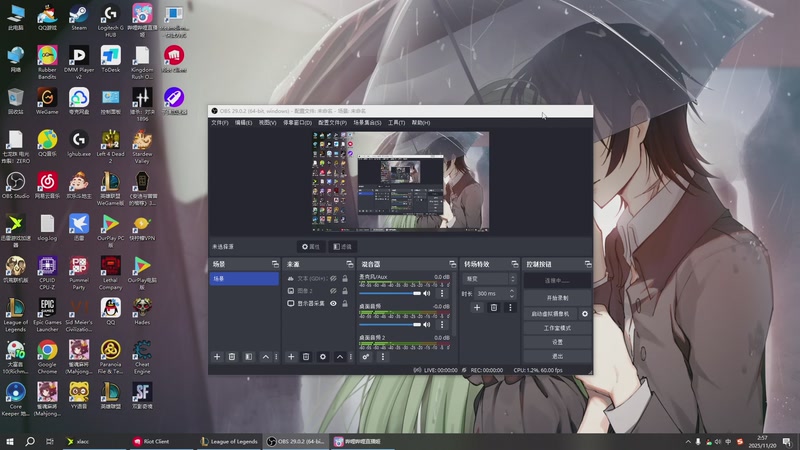This screenshot has width=800, height=450.
Task: Adjust the 300 ms duration spinner arrows
Action: coord(512,293)
